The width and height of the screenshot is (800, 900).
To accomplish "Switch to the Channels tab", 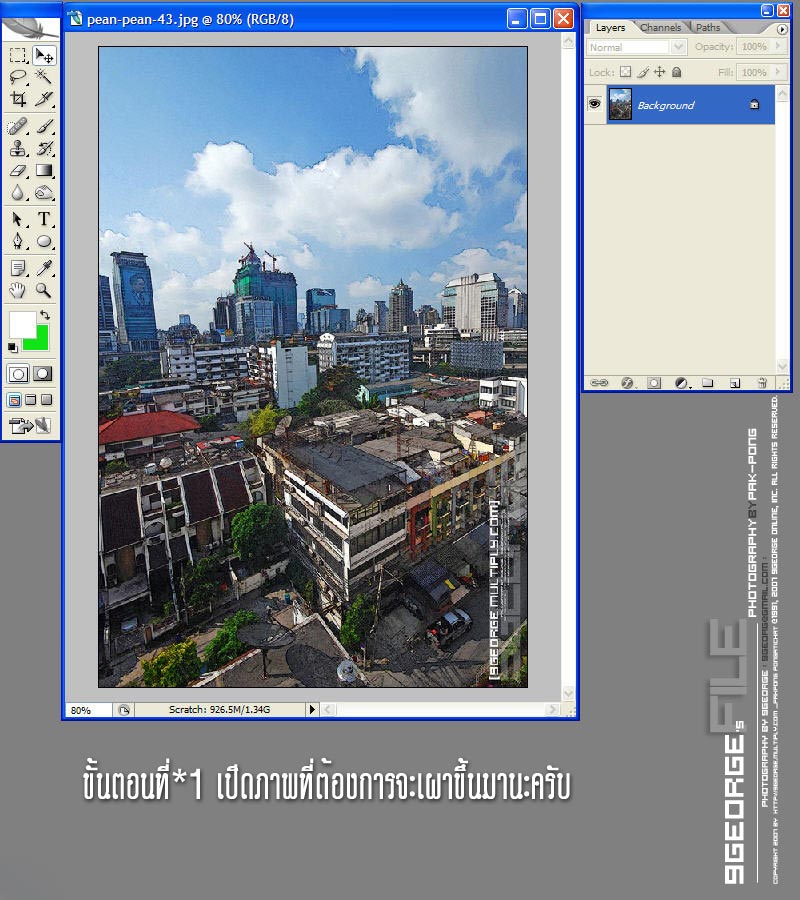I will [661, 28].
